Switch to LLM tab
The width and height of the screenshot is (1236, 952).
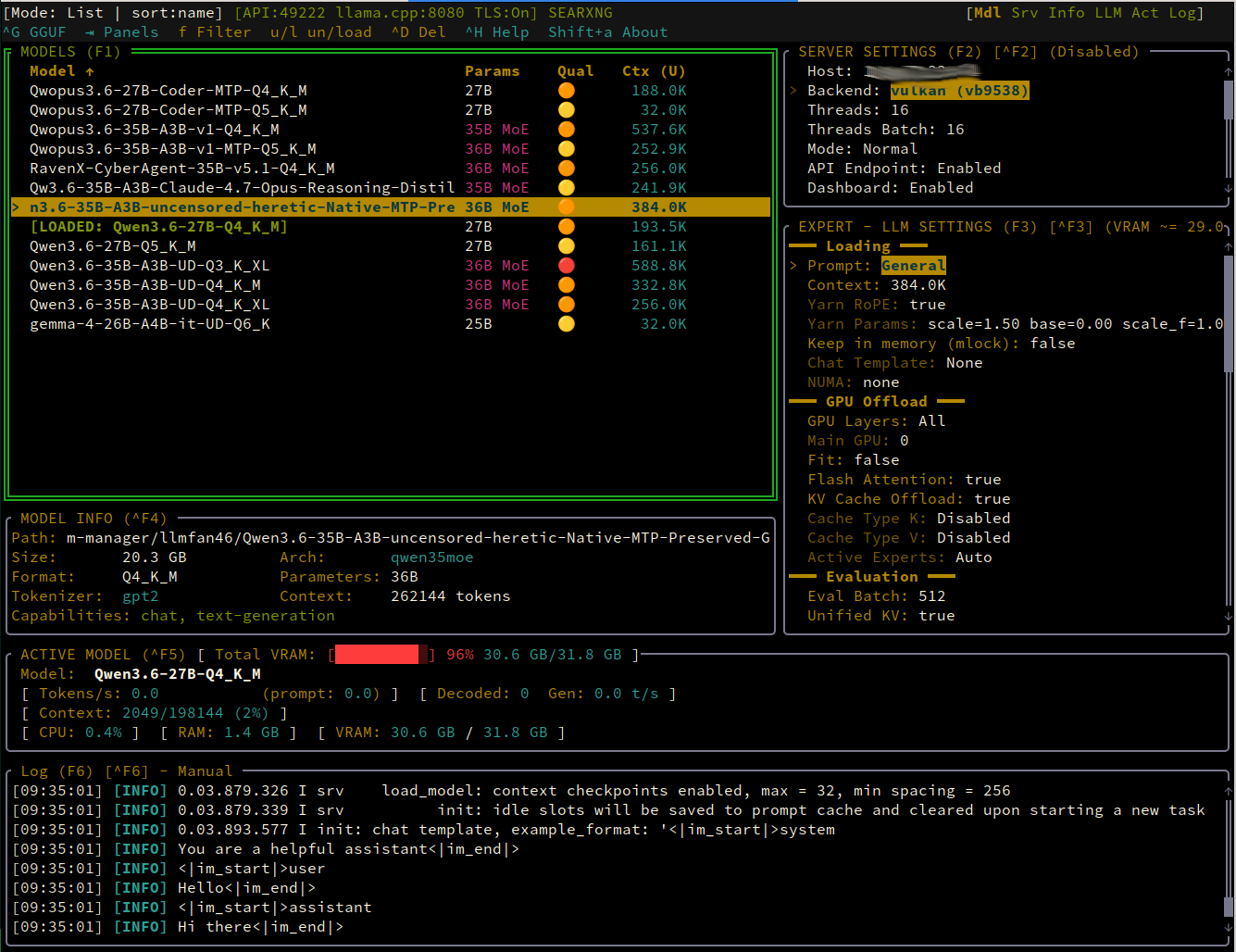pyautogui.click(x=1108, y=13)
